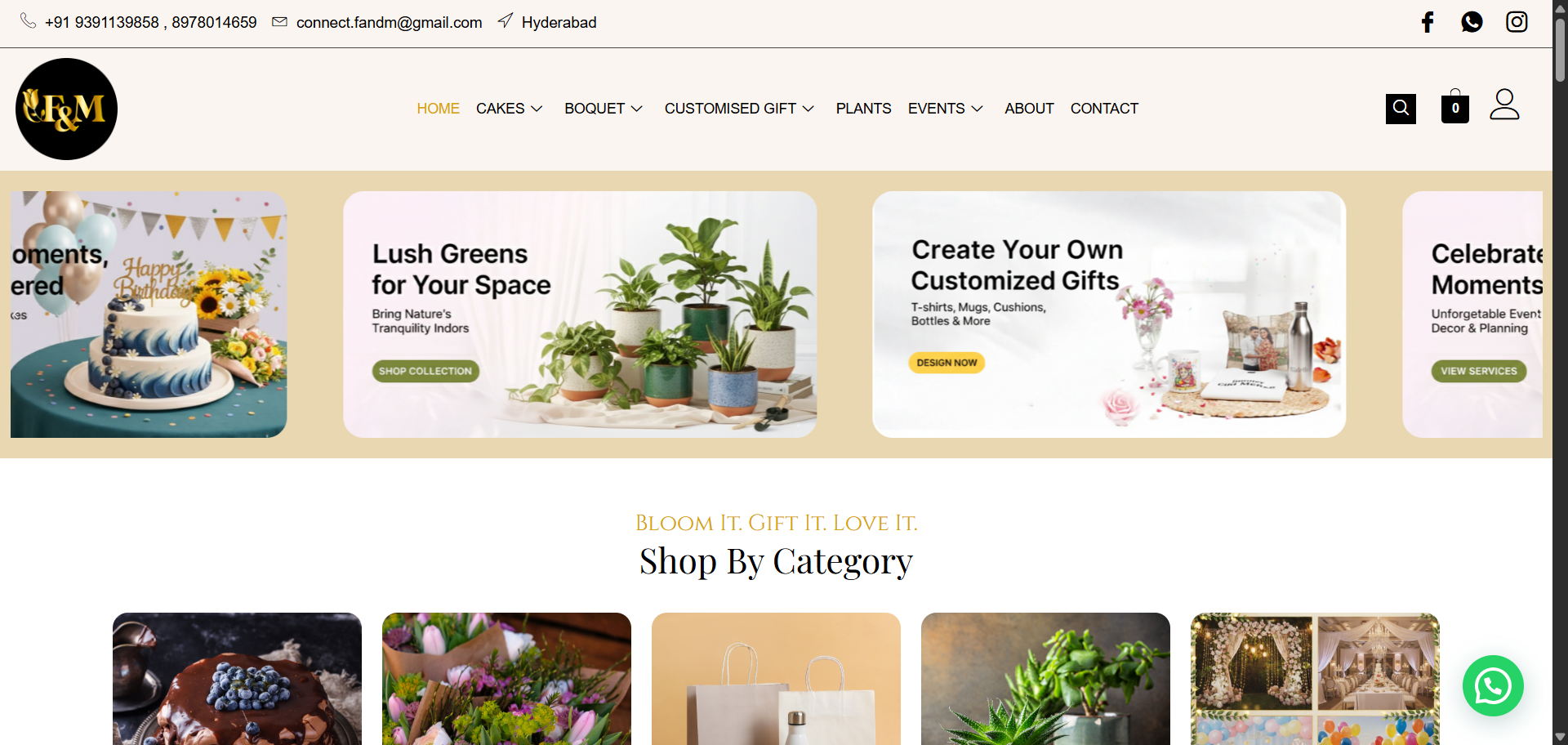Go to the F&M logo homepage
Image resolution: width=1568 pixels, height=745 pixels.
(x=66, y=109)
